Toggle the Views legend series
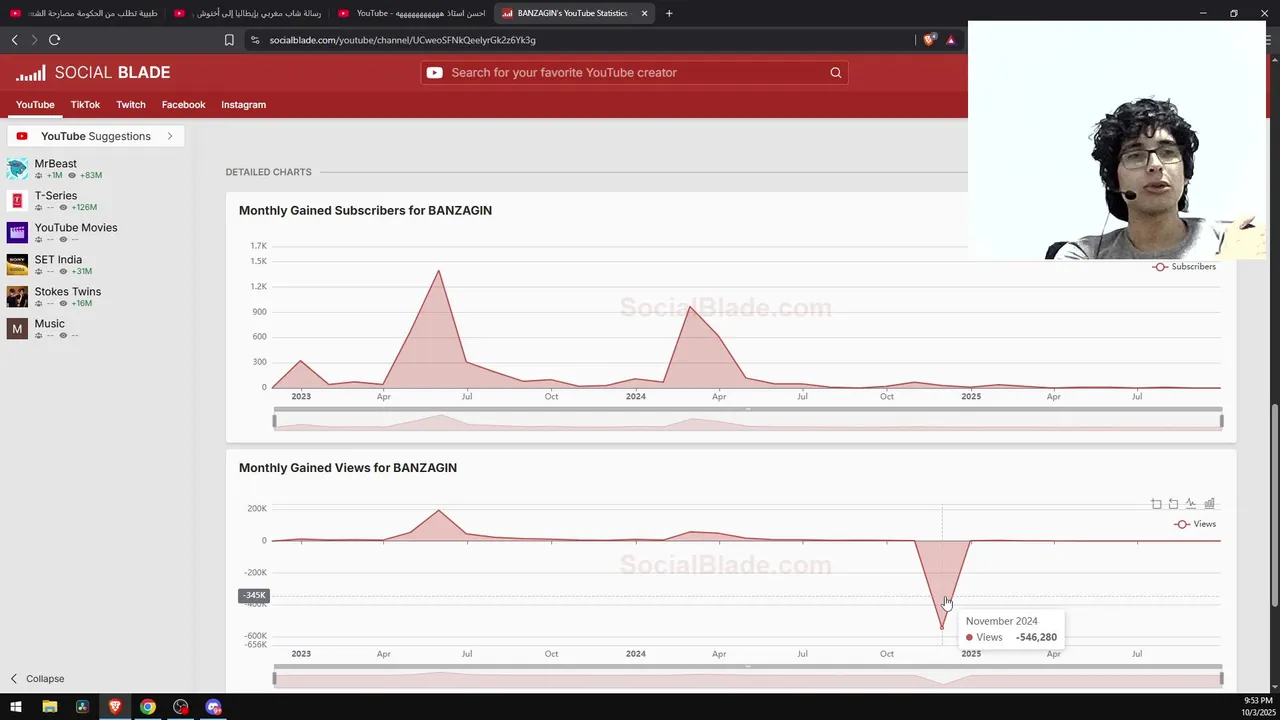This screenshot has height=720, width=1280. tap(1195, 524)
